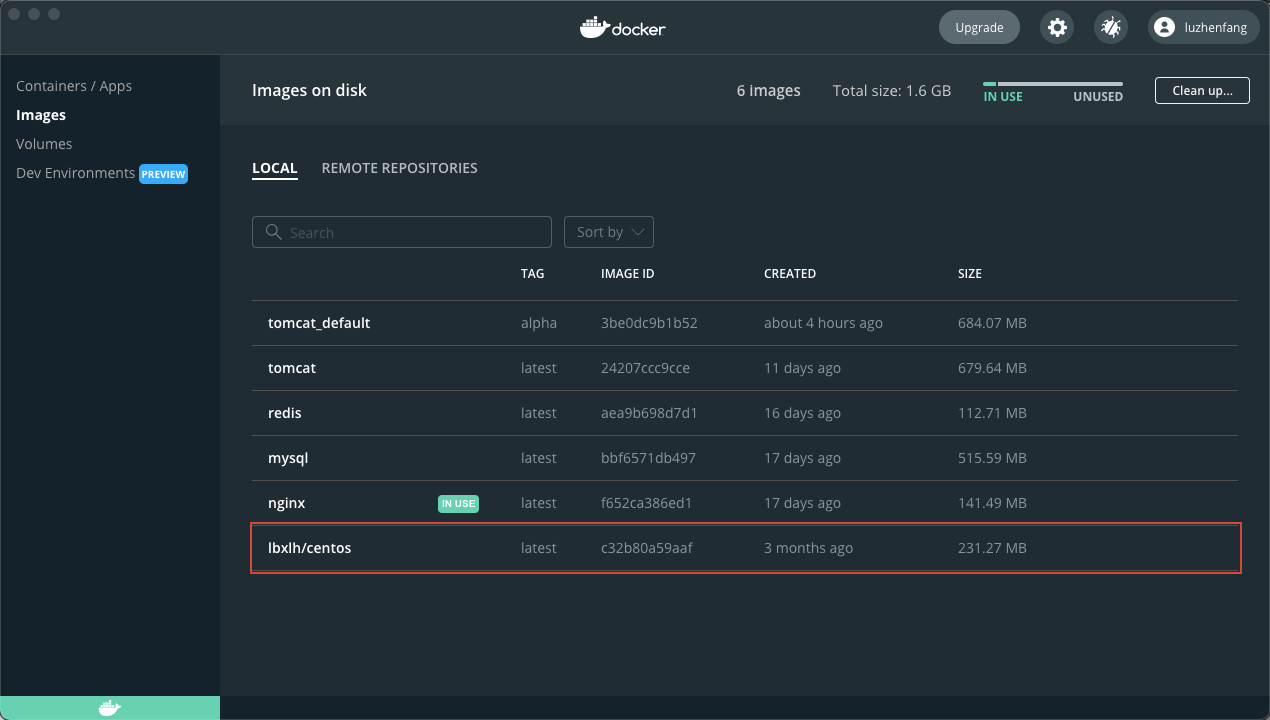This screenshot has width=1270, height=720.
Task: Click the Docker whale logo in title bar
Action: (622, 27)
